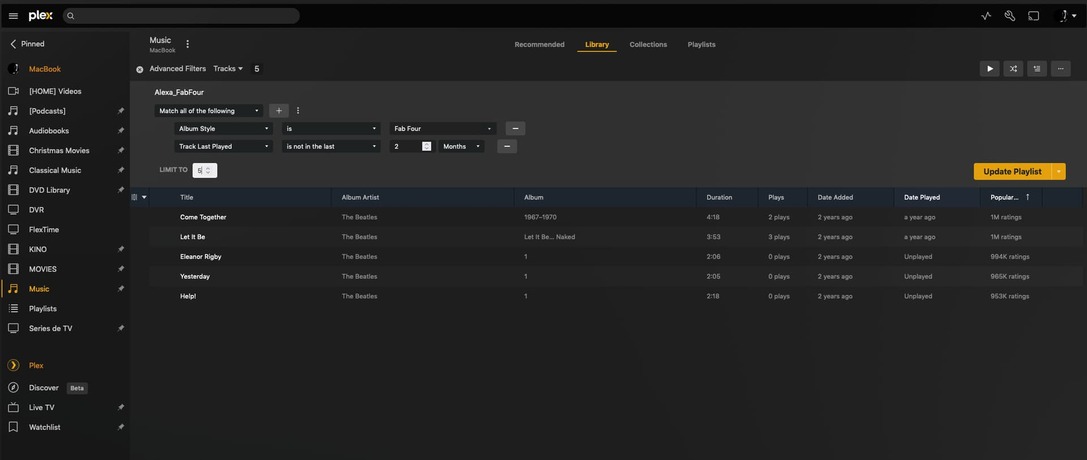The height and width of the screenshot is (460, 1087).
Task: Click the DVD Library film icon
Action: (13, 190)
